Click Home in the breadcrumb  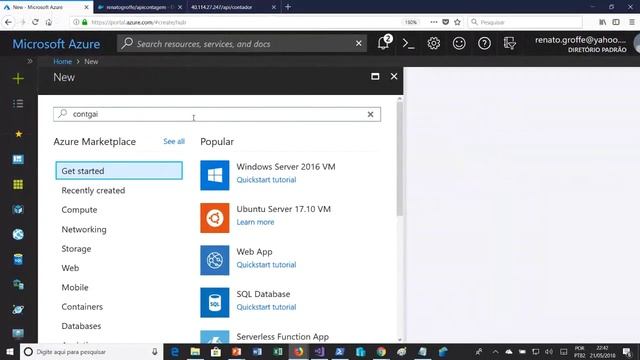[x=62, y=61]
